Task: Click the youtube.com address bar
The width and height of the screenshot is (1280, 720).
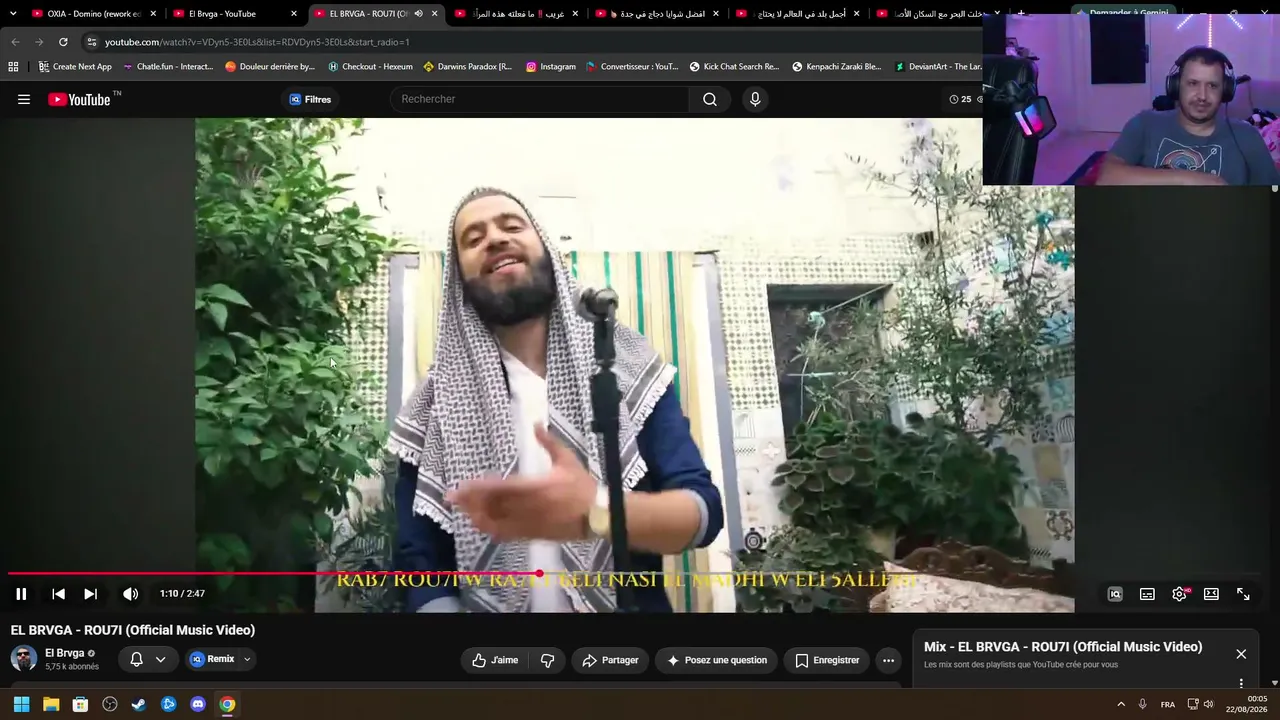Action: [x=530, y=42]
